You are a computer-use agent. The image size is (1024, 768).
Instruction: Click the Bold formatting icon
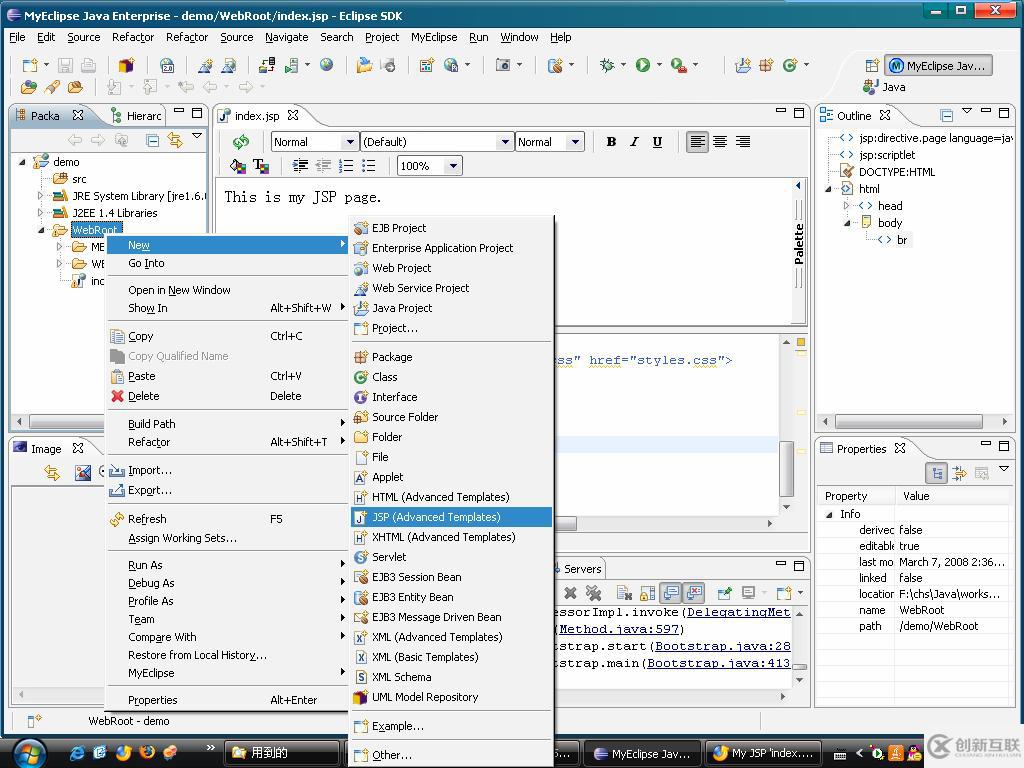point(611,142)
